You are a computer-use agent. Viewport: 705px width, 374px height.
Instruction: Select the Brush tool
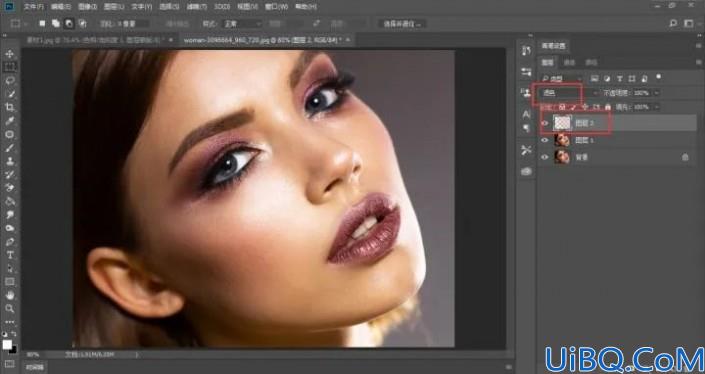click(x=9, y=147)
